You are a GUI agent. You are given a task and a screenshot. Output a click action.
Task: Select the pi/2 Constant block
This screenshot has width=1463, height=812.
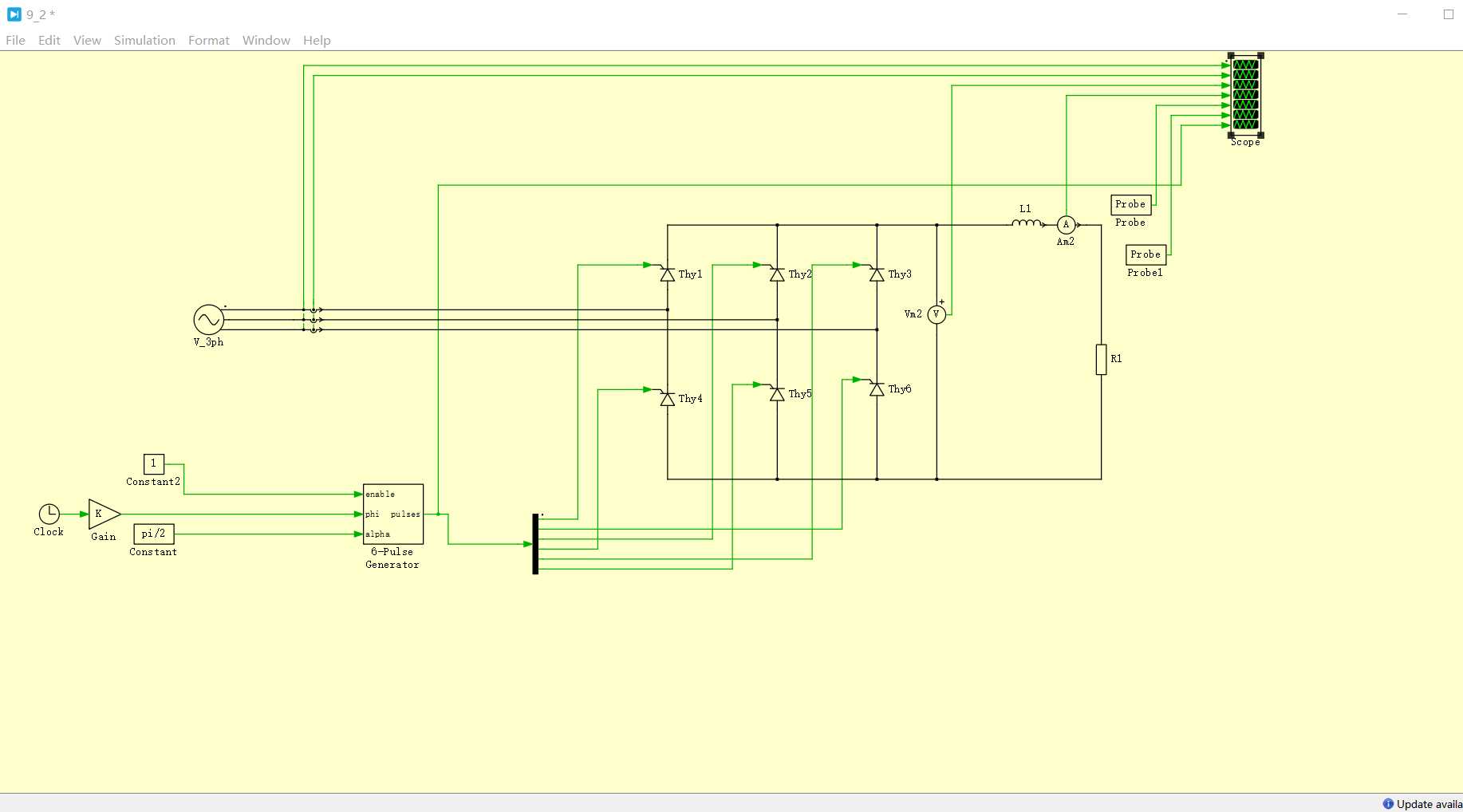pyautogui.click(x=153, y=534)
